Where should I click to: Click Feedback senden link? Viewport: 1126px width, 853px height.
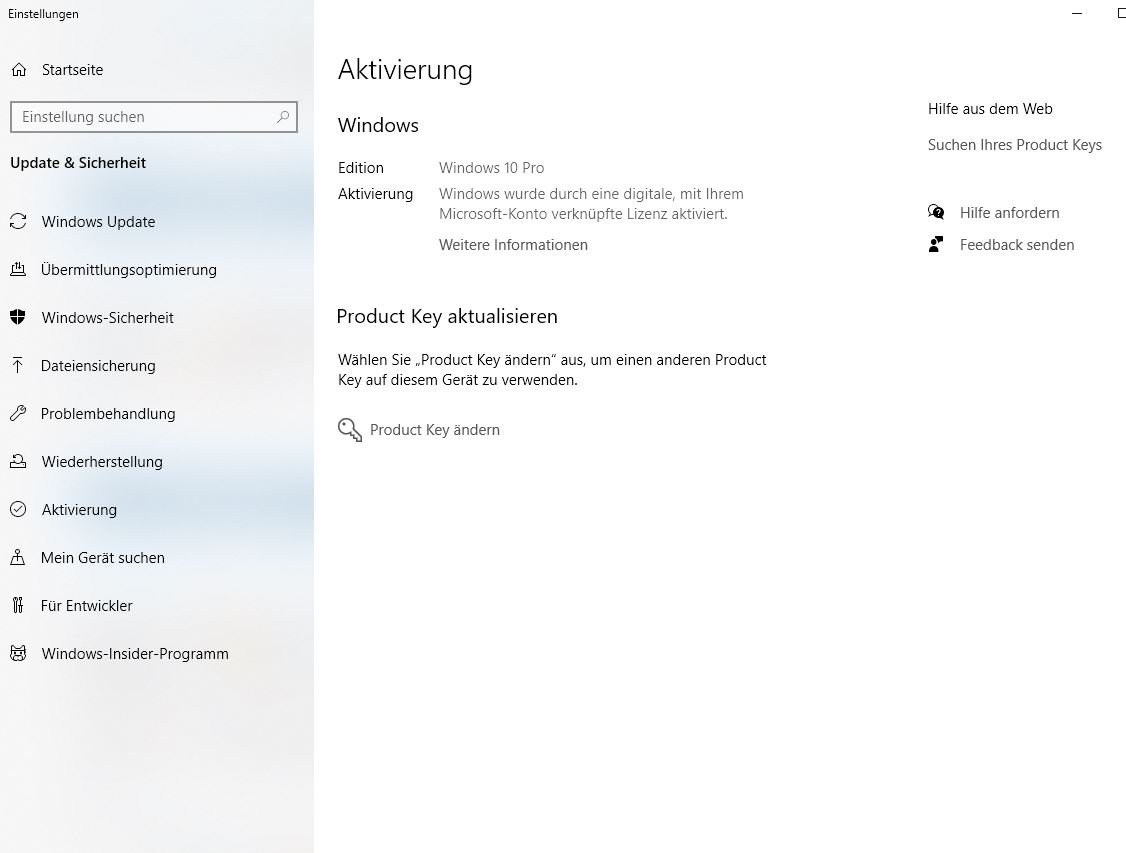1017,245
